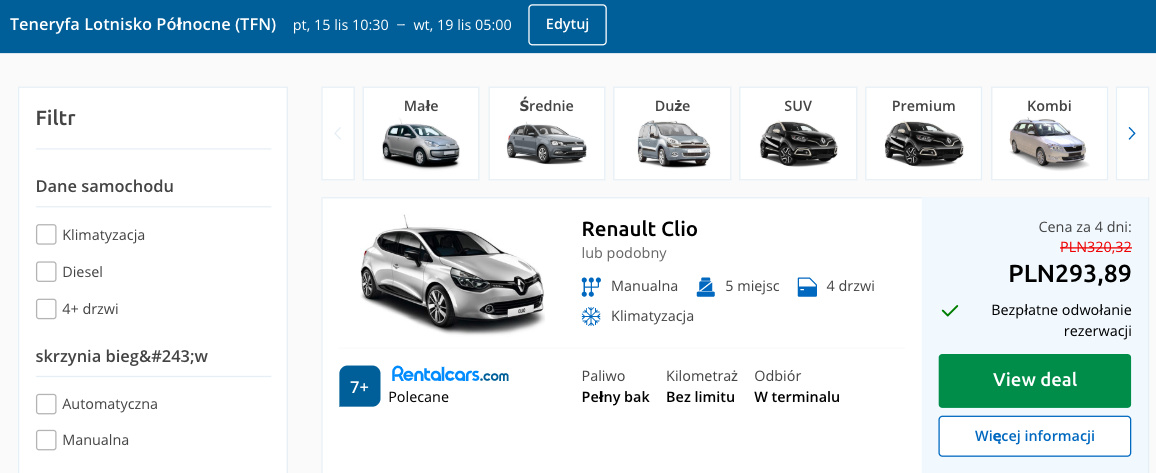Switch to the Kombi car category
1156x473 pixels.
coord(1049,133)
